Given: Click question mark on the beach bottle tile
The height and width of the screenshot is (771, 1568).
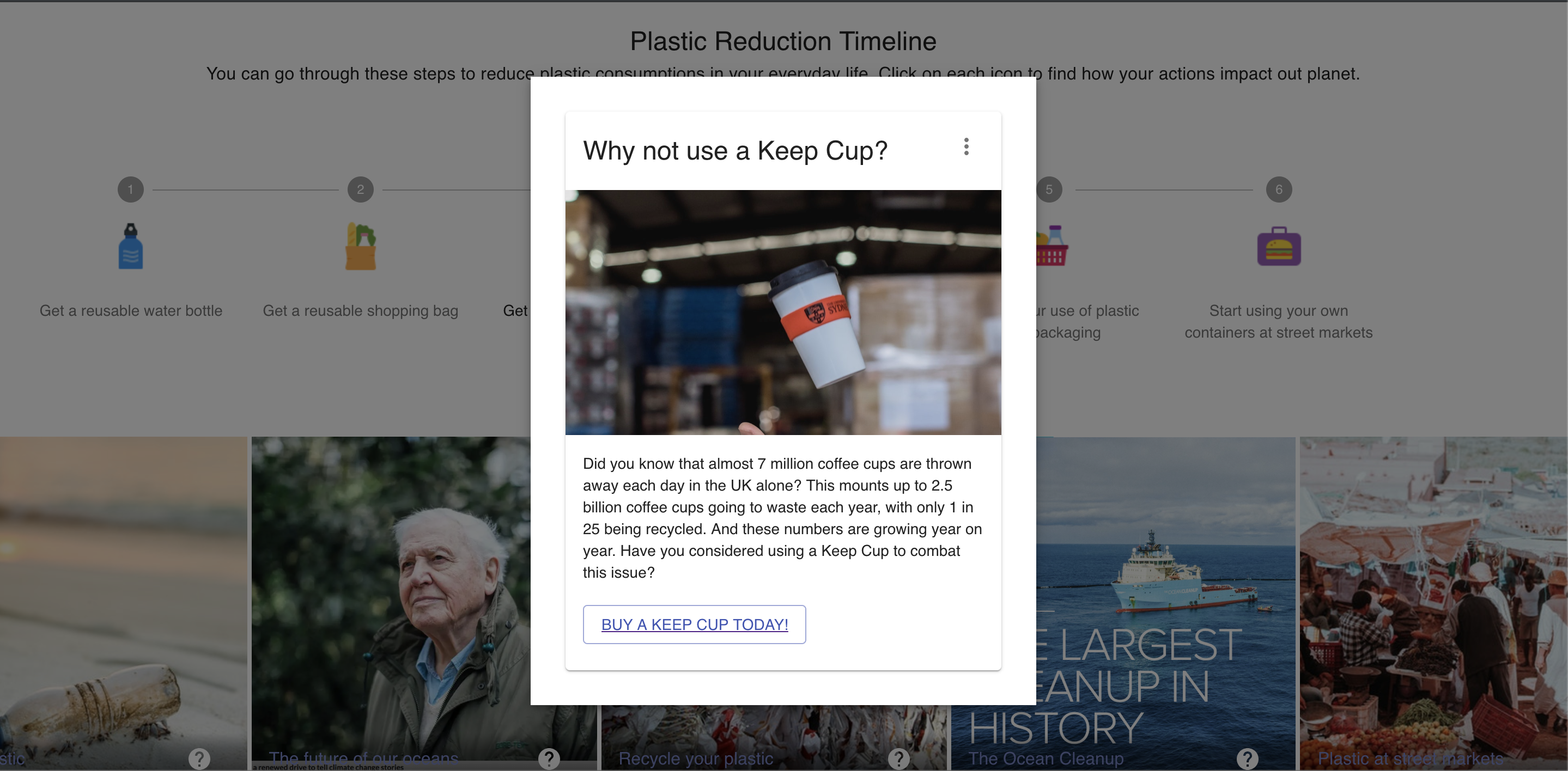Looking at the screenshot, I should [199, 758].
